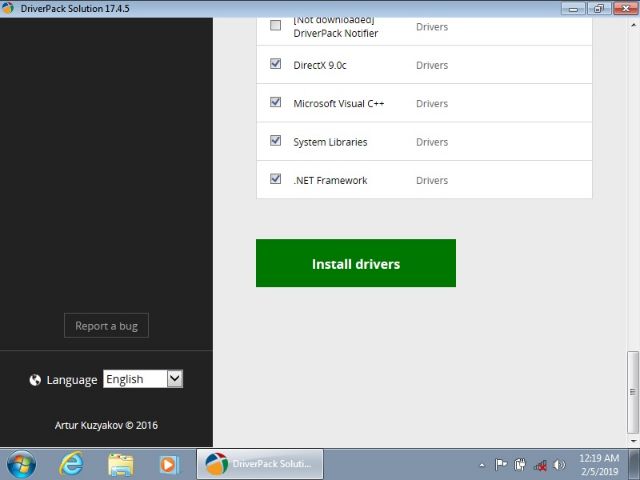Open the Windows Start menu
Image resolution: width=640 pixels, height=480 pixels.
pyautogui.click(x=20, y=464)
